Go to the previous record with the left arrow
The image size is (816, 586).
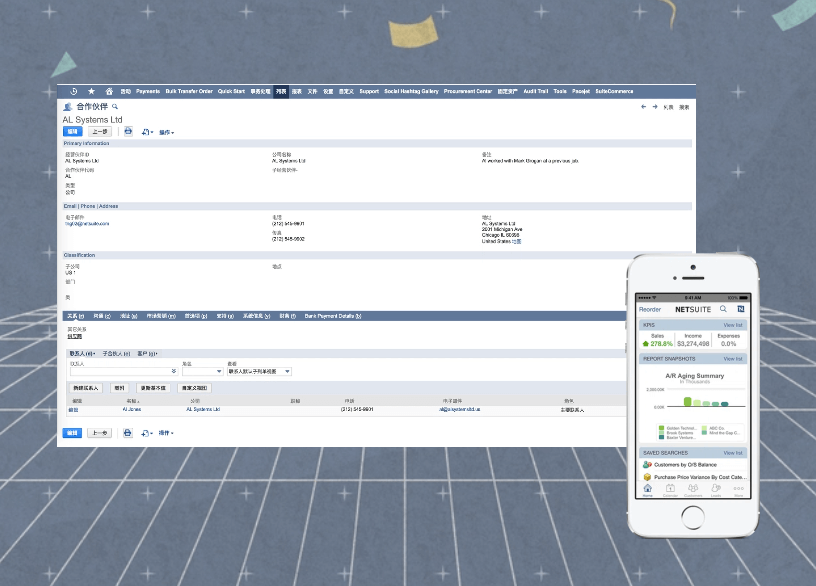644,107
